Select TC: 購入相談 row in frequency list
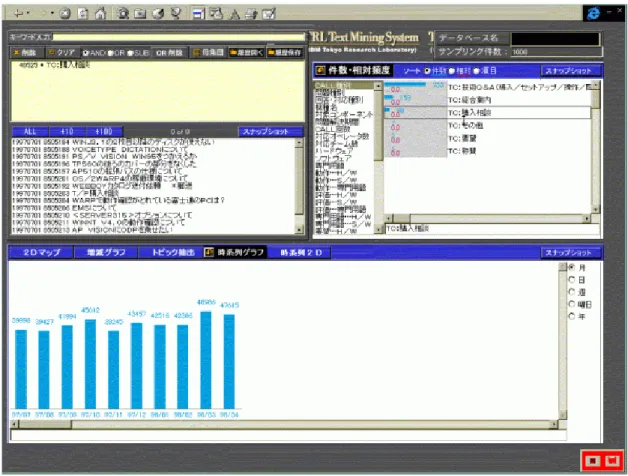 (487, 113)
